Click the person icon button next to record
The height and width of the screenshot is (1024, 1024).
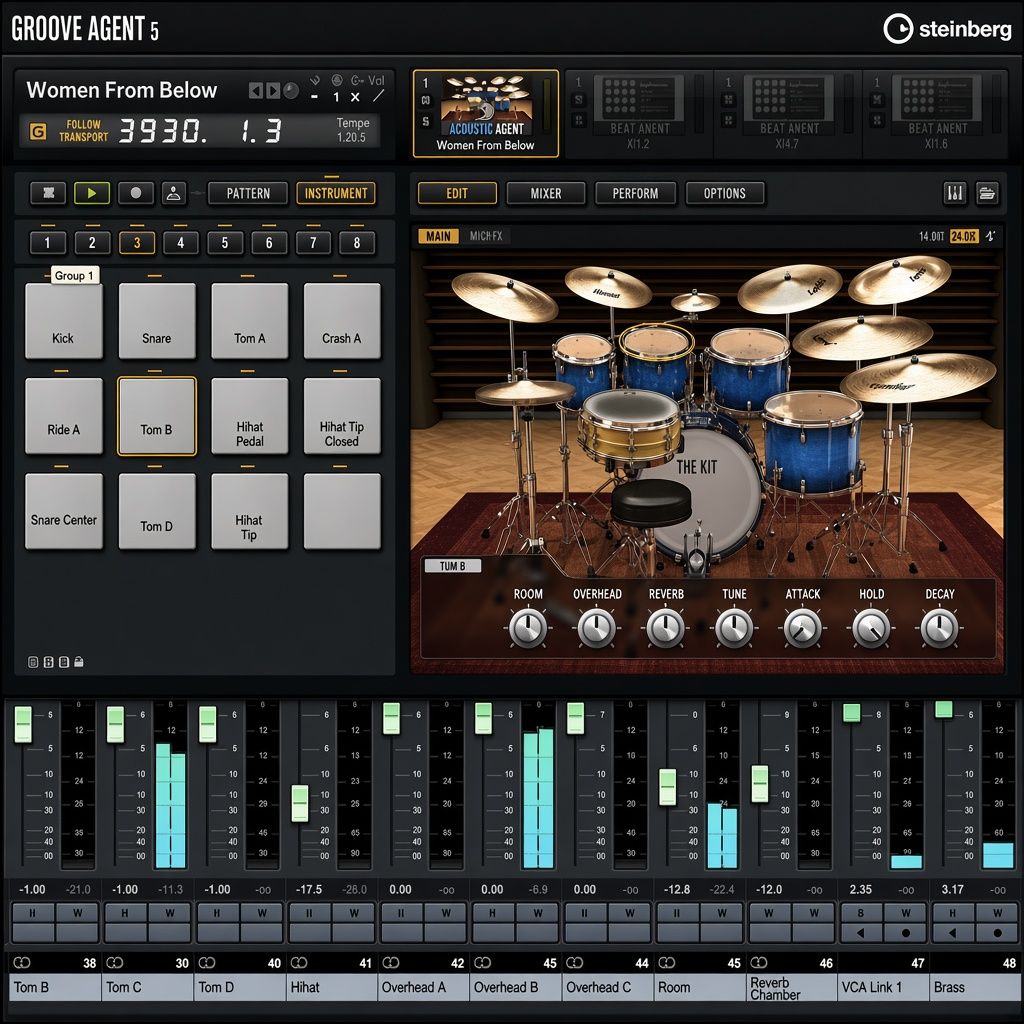click(x=173, y=193)
